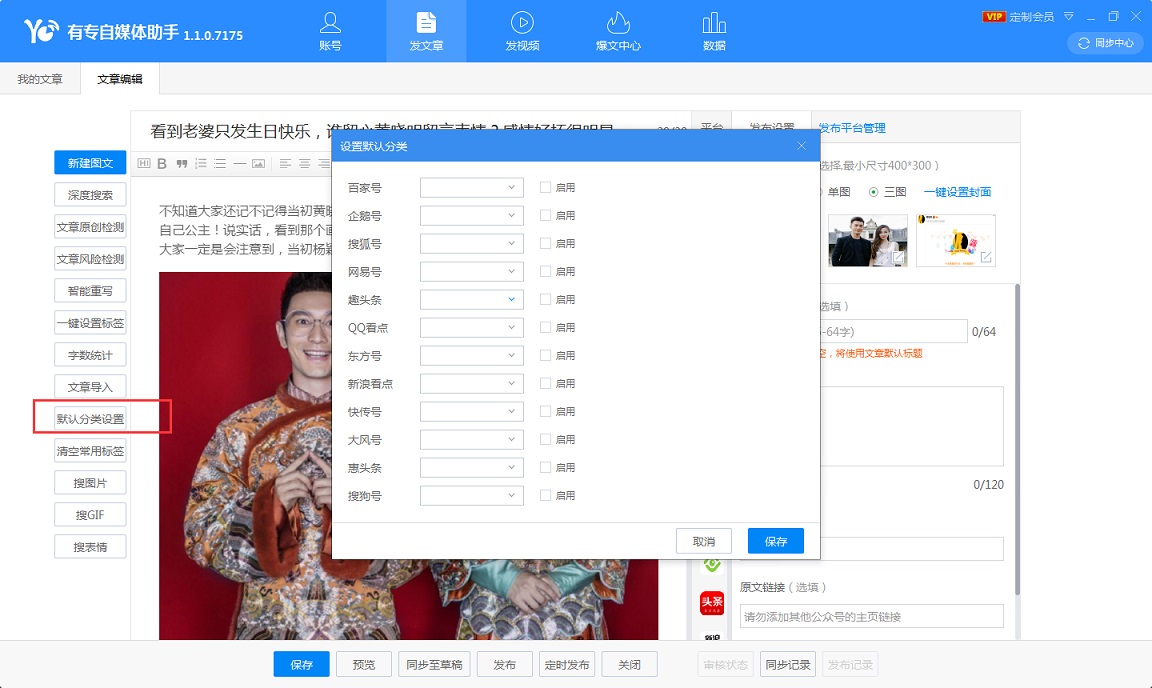Open the 百家号 category dropdown

(472, 187)
